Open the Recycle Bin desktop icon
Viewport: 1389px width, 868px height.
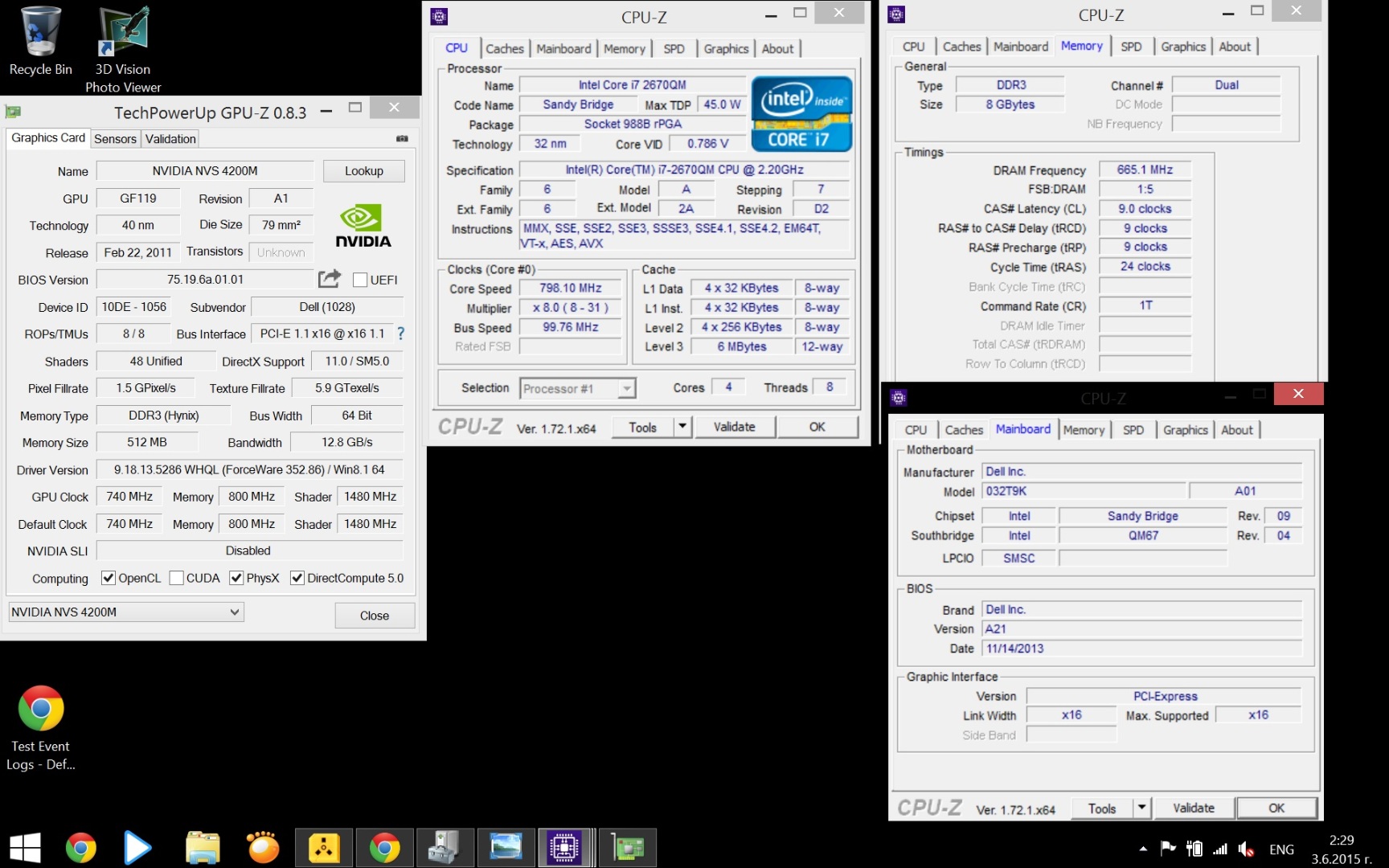40,42
